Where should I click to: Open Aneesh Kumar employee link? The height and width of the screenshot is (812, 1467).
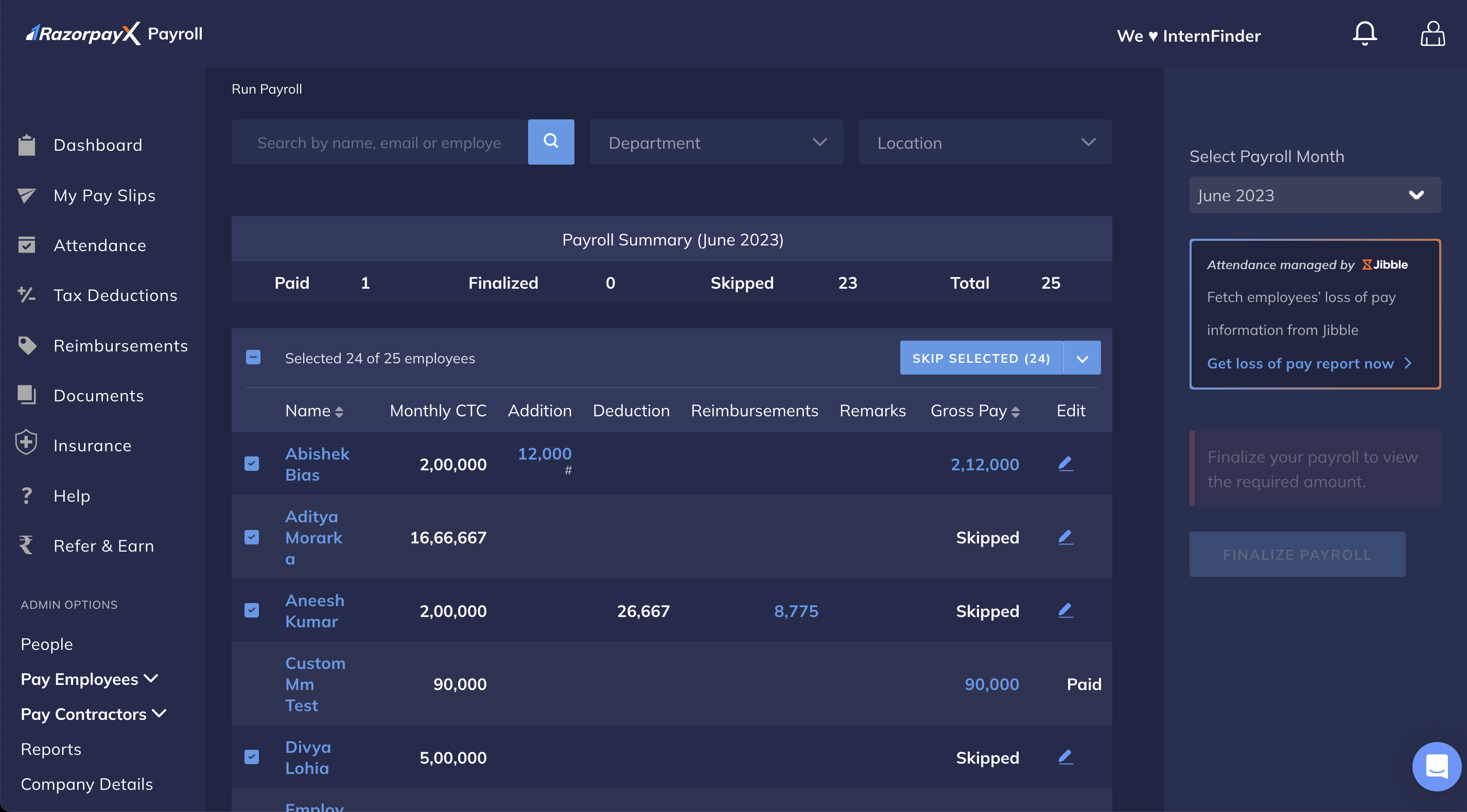coord(315,611)
